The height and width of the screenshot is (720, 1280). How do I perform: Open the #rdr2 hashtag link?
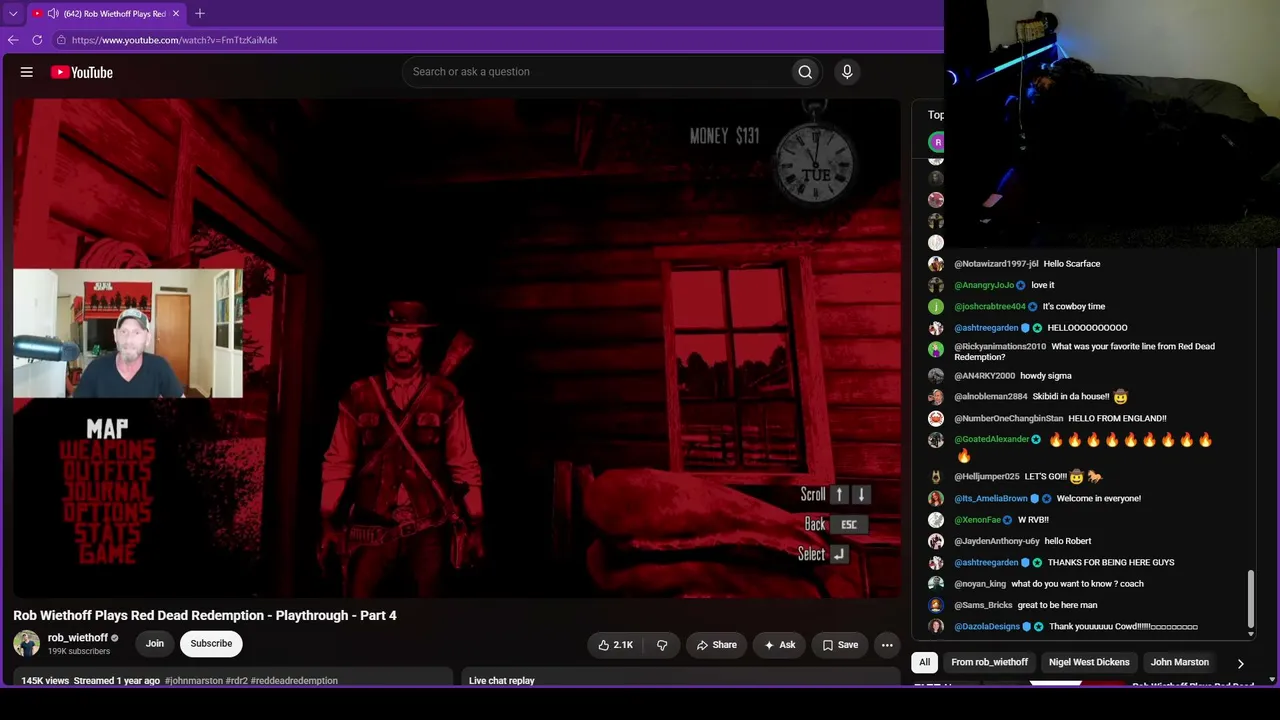(x=236, y=681)
